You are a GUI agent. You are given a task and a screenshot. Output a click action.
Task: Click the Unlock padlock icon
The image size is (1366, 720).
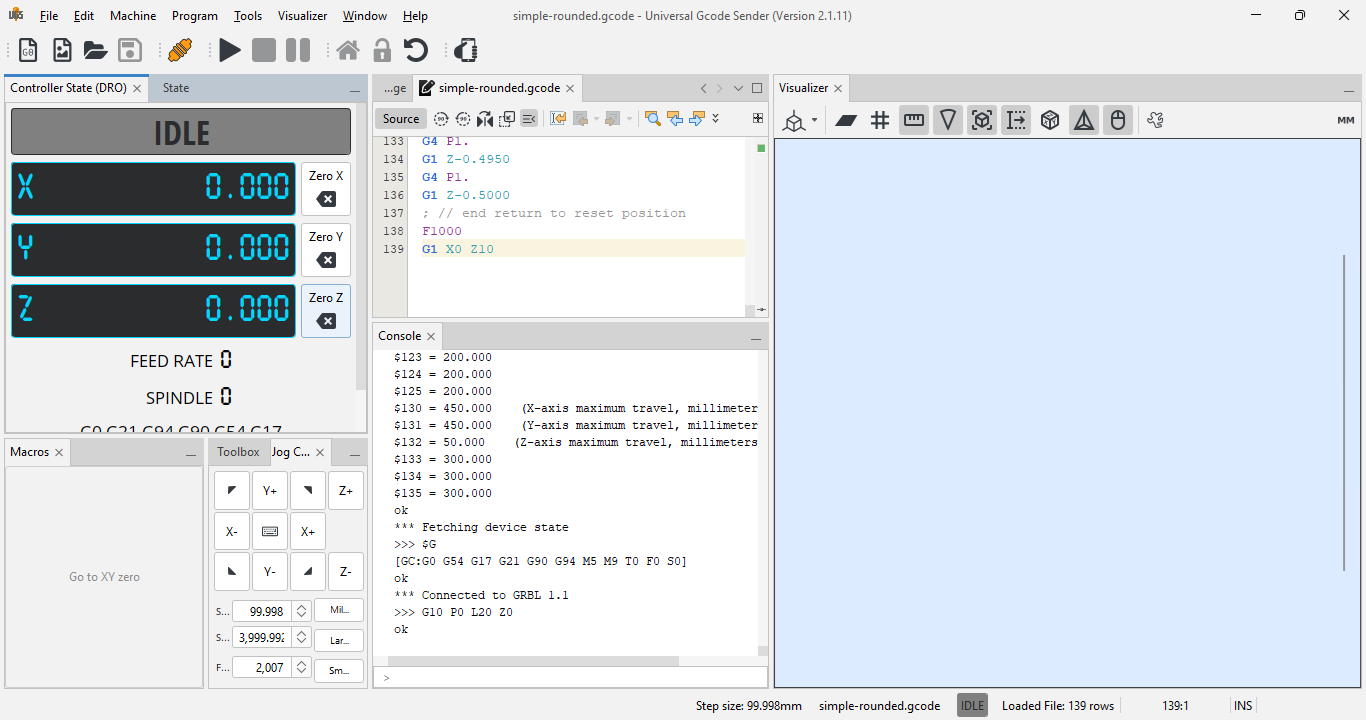[382, 50]
